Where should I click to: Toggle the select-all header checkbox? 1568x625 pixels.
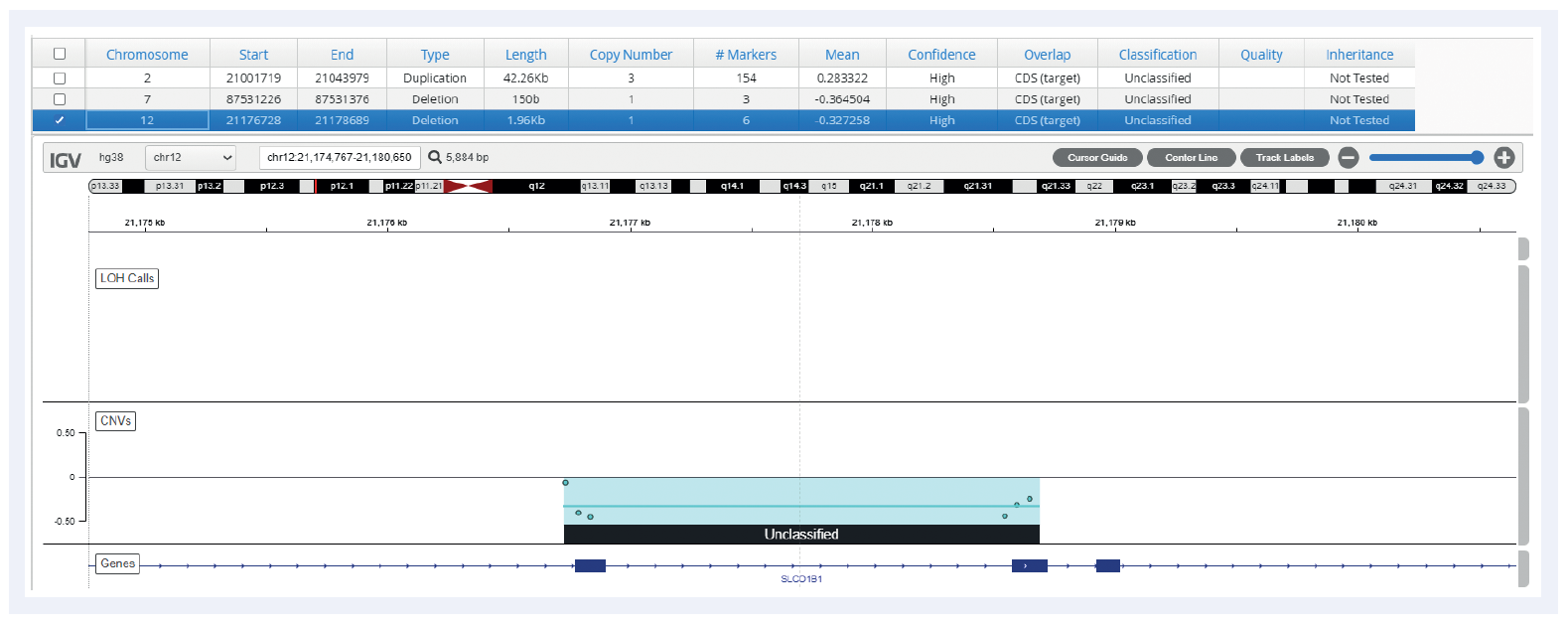click(x=60, y=54)
